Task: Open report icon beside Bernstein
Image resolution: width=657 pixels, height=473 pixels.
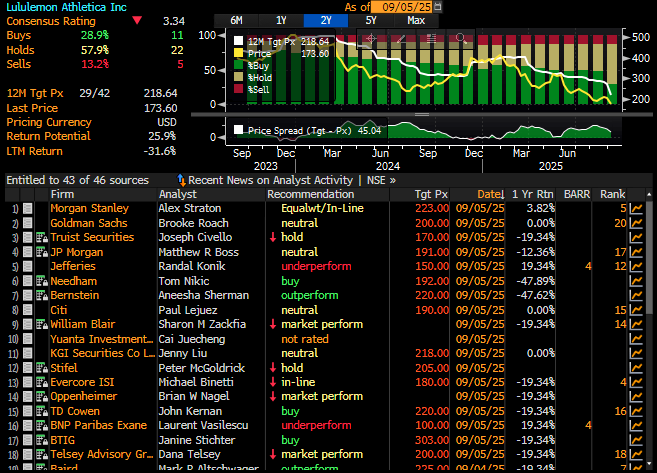Action: pos(41,295)
